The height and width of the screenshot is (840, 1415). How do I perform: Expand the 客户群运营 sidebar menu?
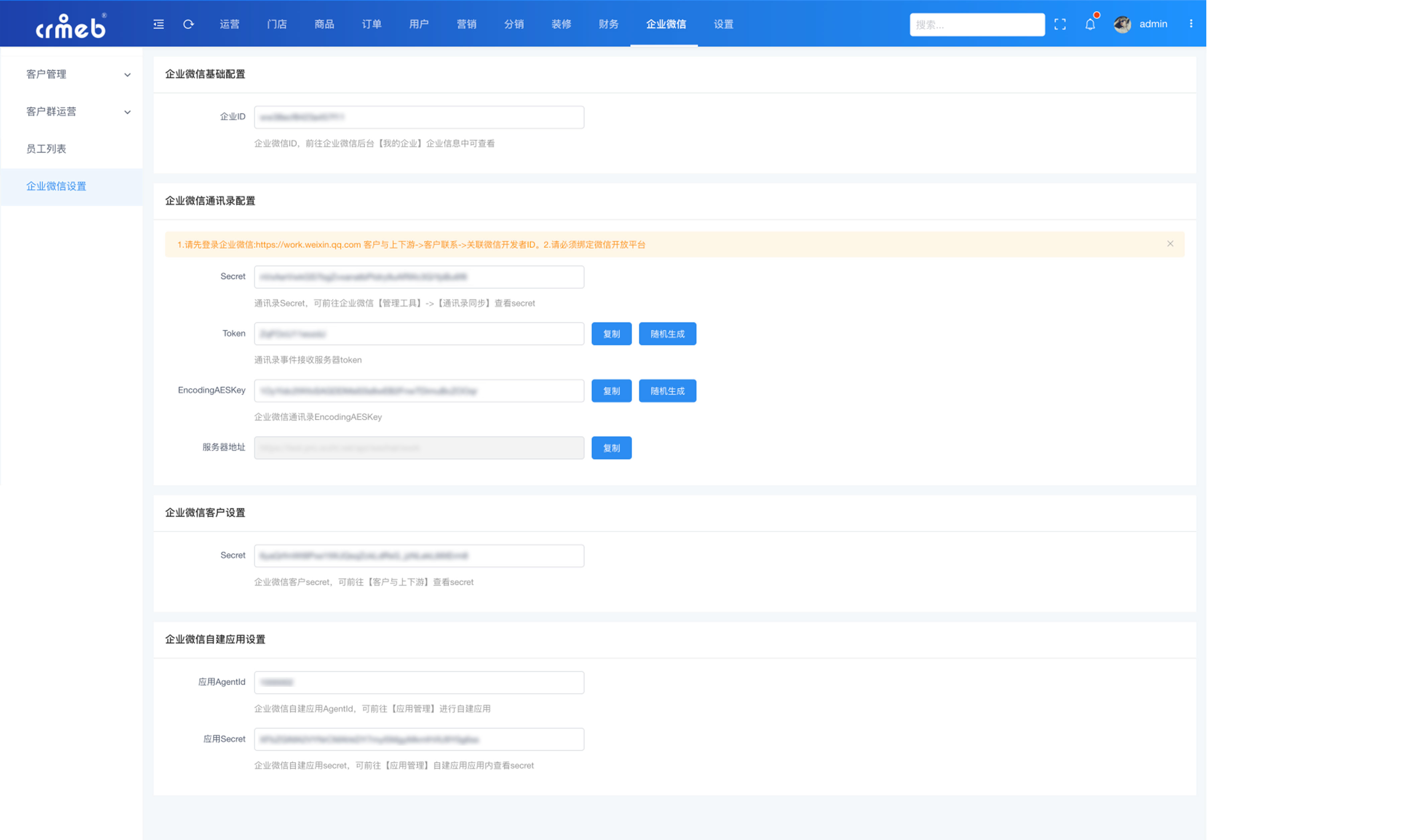[72, 112]
